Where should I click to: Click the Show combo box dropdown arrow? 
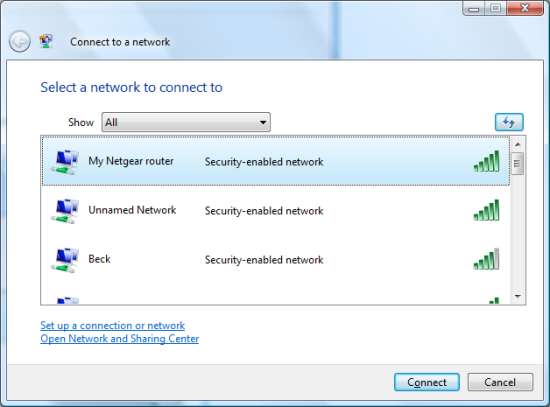tap(263, 122)
